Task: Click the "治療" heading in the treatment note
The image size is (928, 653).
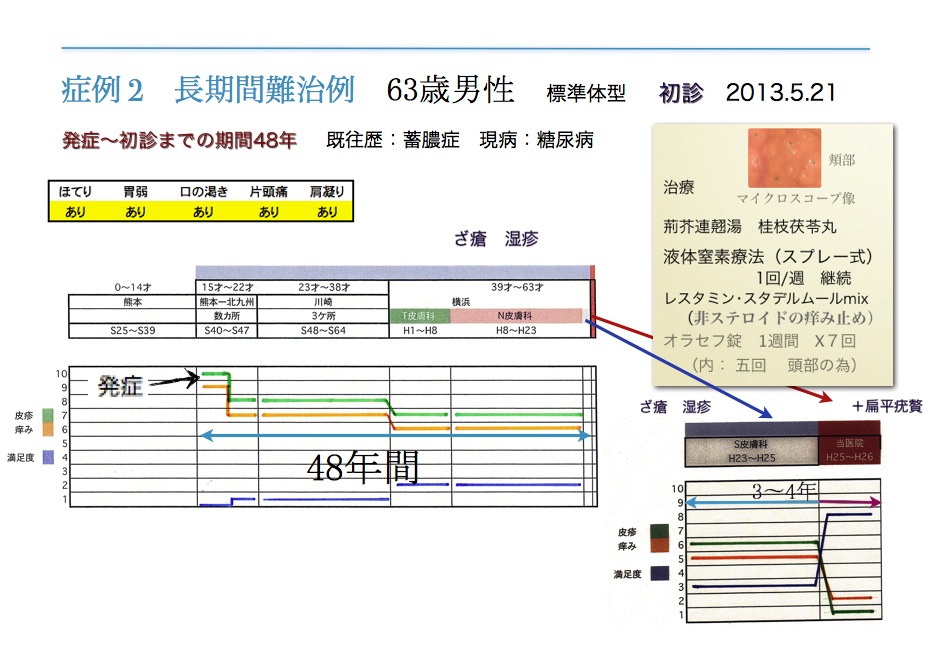Action: [x=678, y=188]
